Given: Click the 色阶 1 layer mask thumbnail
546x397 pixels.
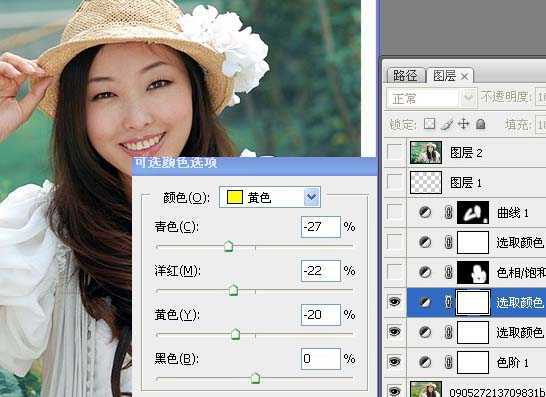Looking at the screenshot, I should pos(473,362).
